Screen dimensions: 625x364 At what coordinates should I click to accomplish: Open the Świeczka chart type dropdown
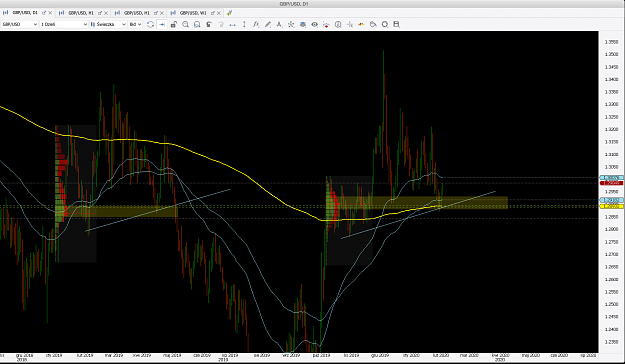click(x=108, y=24)
